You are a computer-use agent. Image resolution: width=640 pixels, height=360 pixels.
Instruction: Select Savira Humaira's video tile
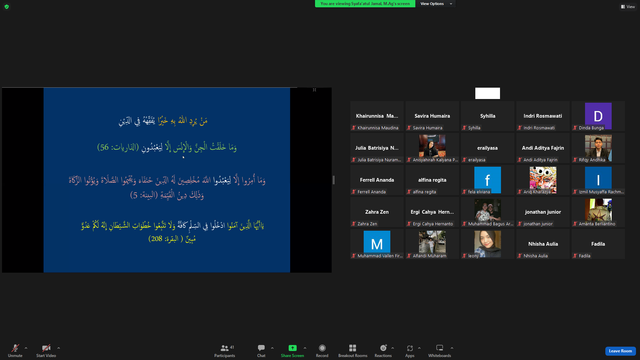[432, 116]
